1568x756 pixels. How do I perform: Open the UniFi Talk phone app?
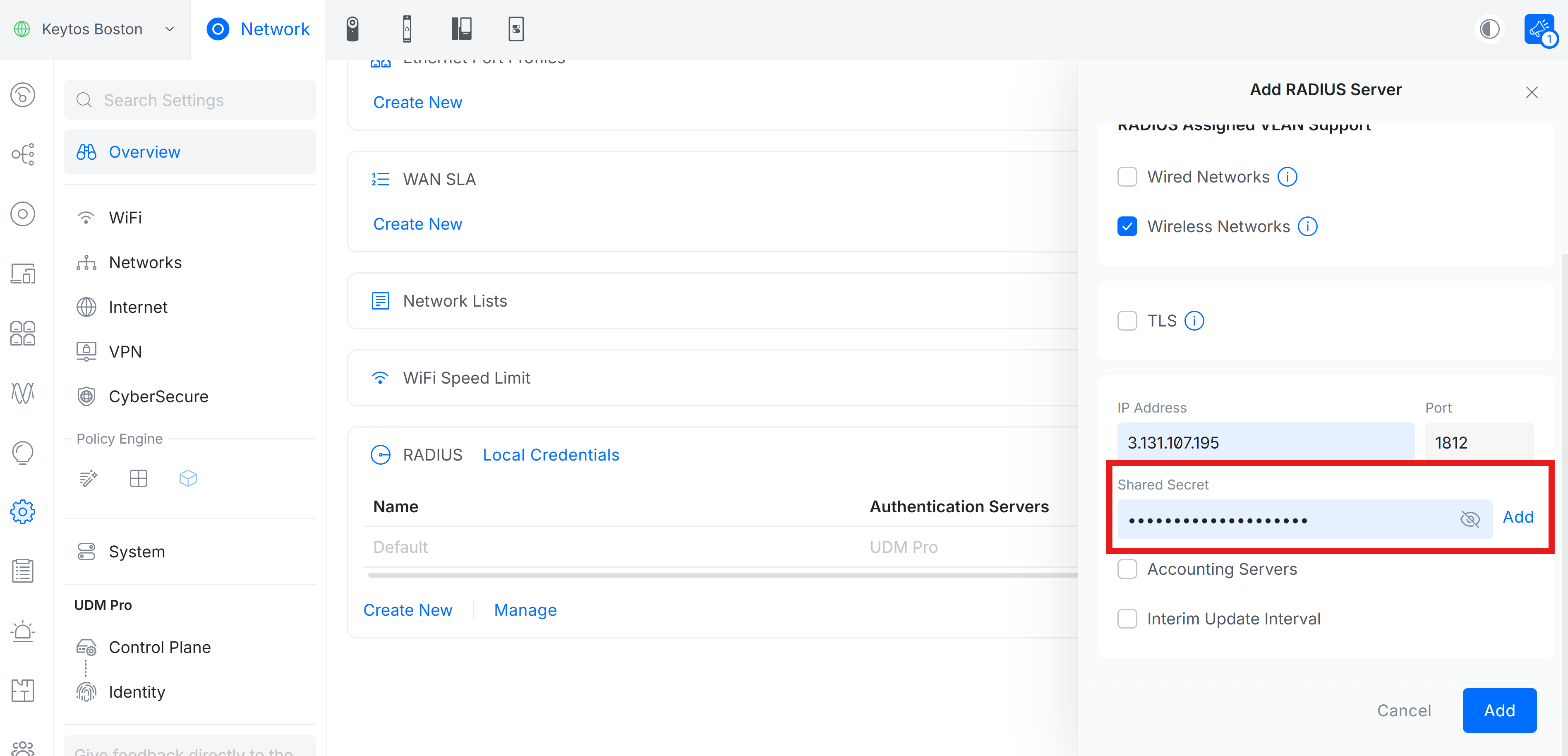point(462,29)
